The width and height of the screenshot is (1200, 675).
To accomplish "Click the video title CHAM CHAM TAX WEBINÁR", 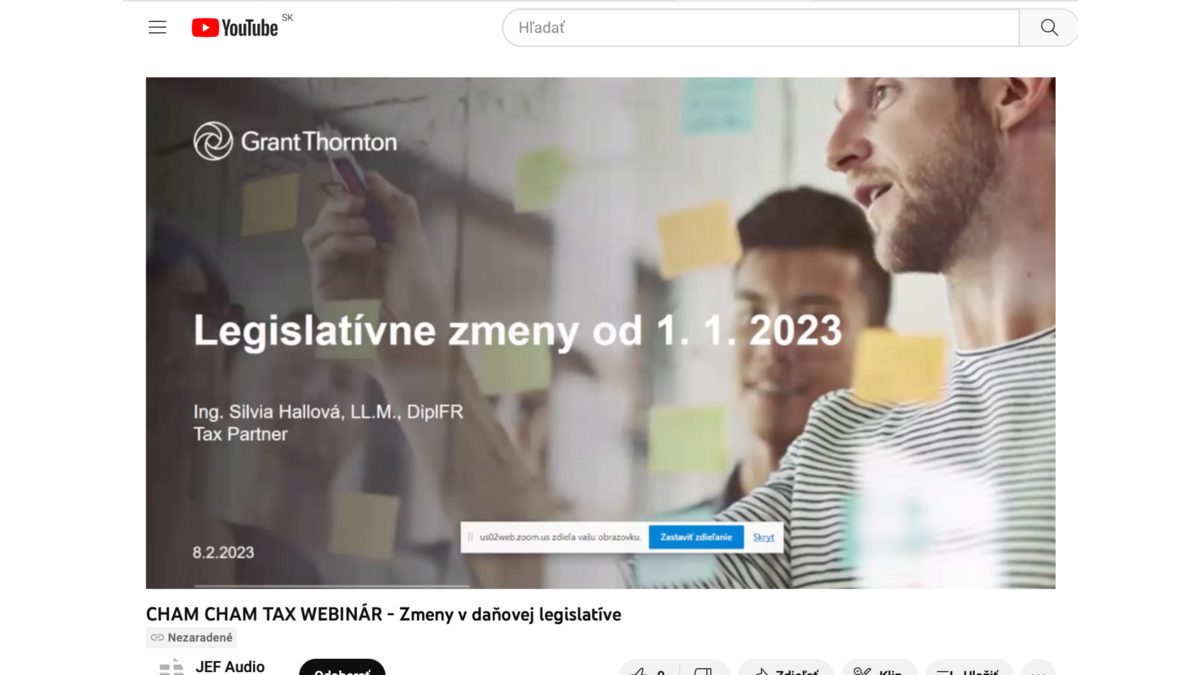I will 383,614.
